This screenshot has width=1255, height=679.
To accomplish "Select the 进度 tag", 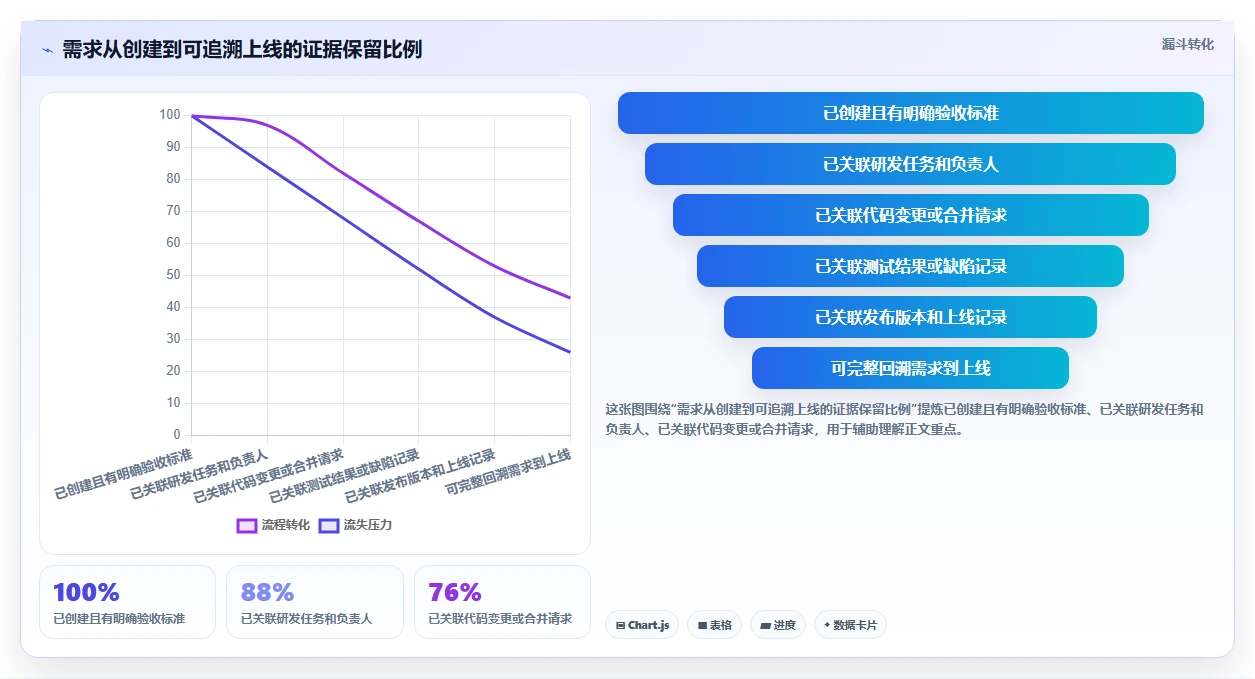I will (x=777, y=625).
